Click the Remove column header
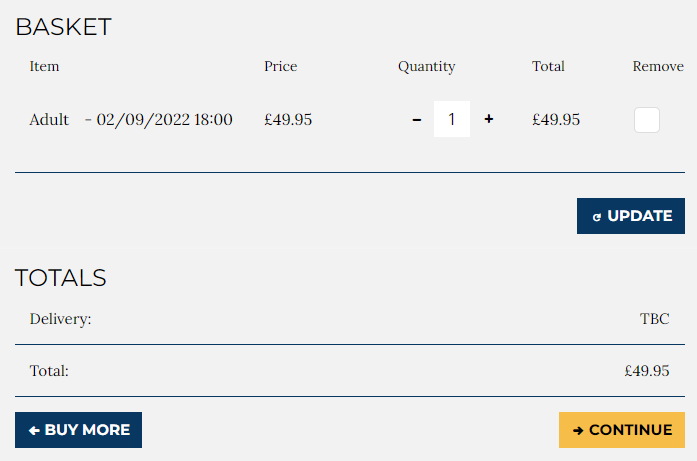This screenshot has height=461, width=697. pos(658,67)
